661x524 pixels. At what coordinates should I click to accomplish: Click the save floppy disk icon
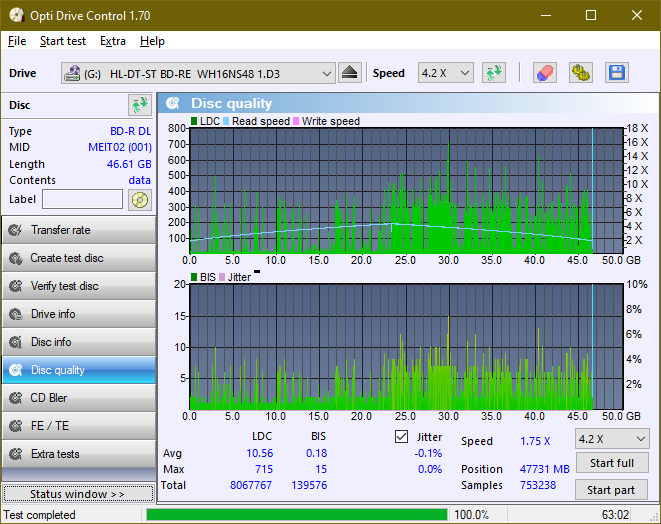pos(616,73)
